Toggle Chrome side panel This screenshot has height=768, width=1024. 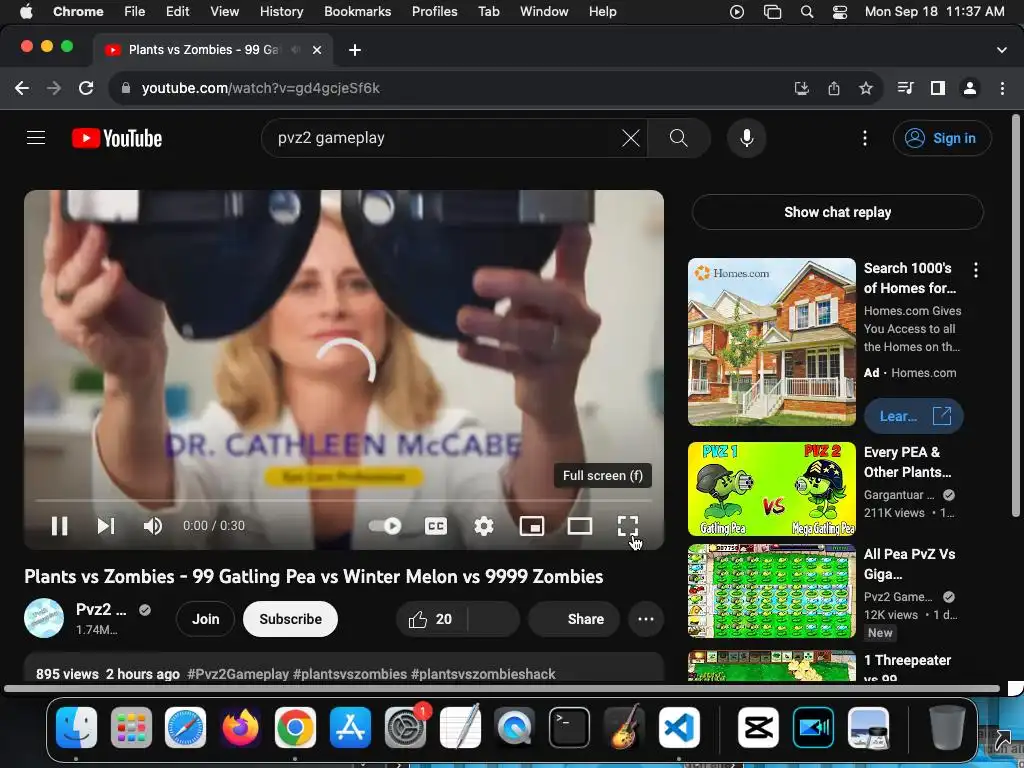click(x=938, y=88)
